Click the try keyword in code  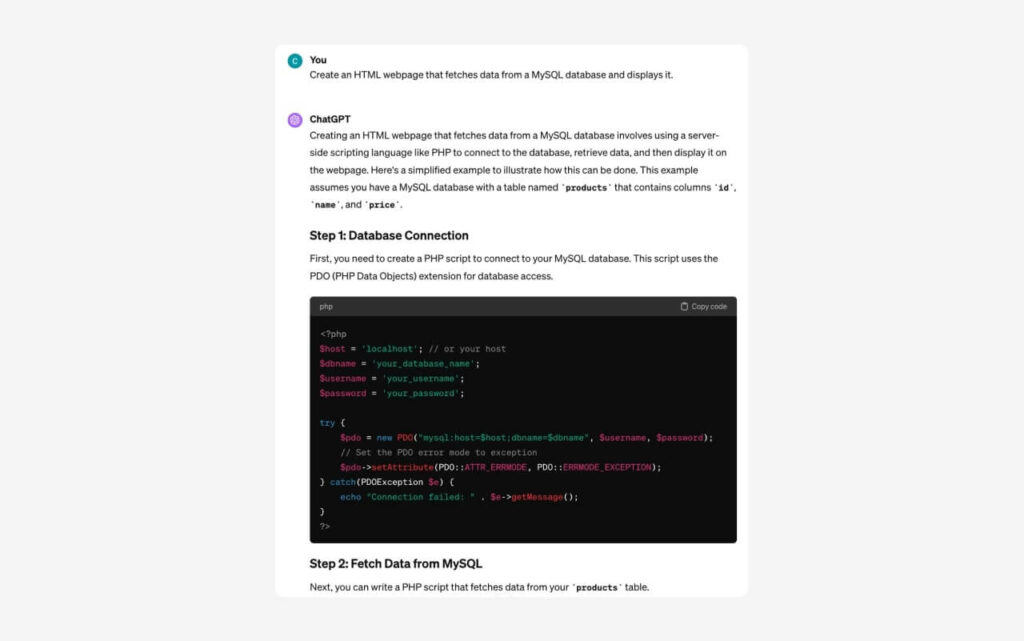pyautogui.click(x=327, y=423)
